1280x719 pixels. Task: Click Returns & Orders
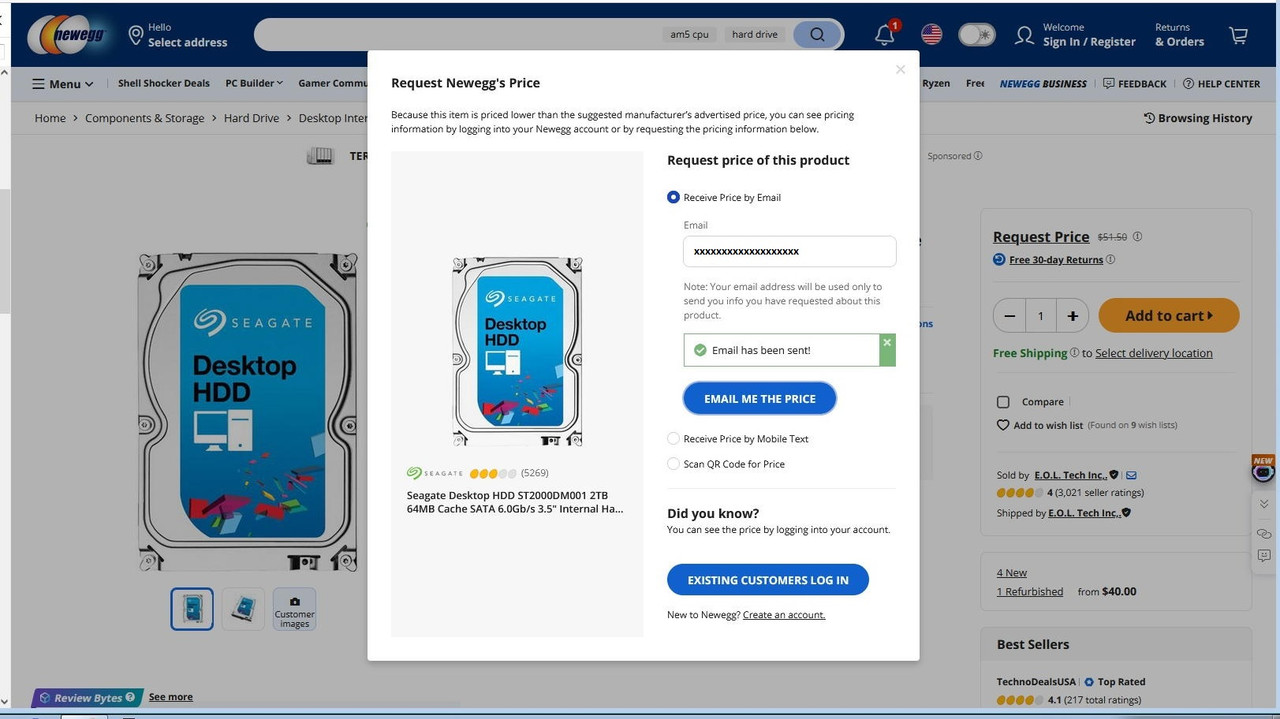point(1180,35)
